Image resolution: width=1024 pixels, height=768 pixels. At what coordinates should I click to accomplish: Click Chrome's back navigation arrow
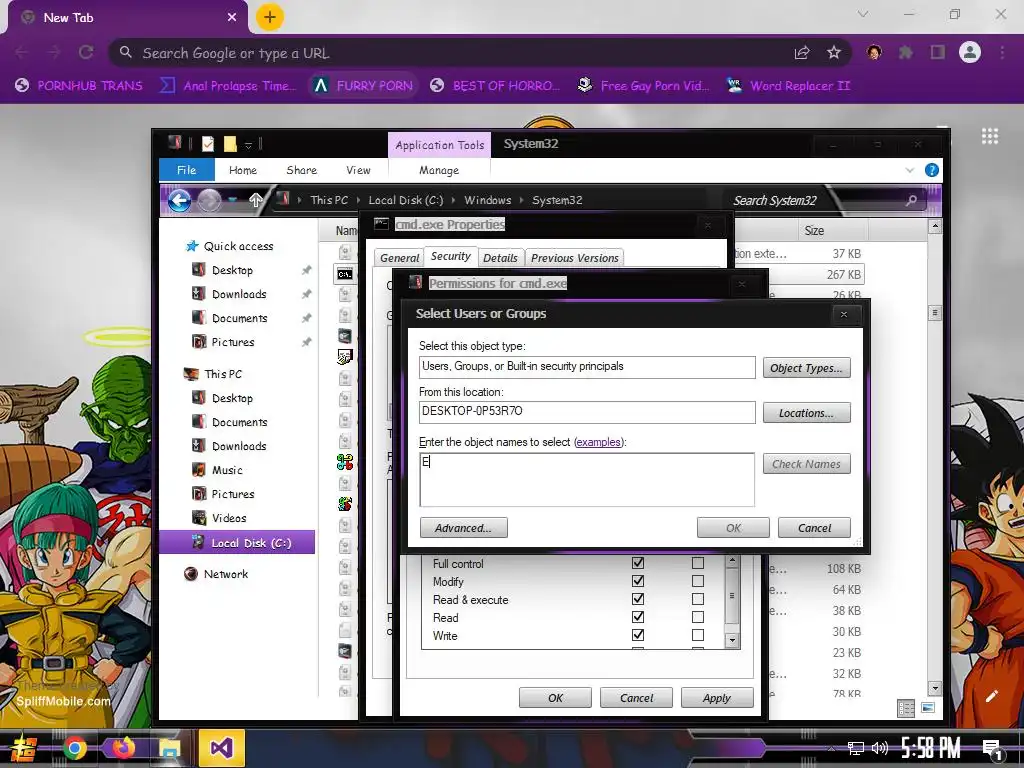pyautogui.click(x=22, y=53)
